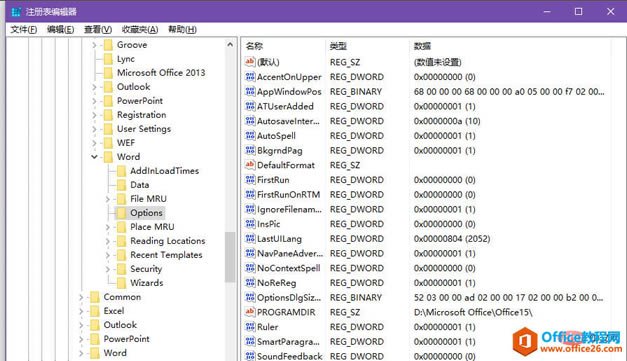
Task: Select the NoReReg value icon
Action: pyautogui.click(x=250, y=283)
